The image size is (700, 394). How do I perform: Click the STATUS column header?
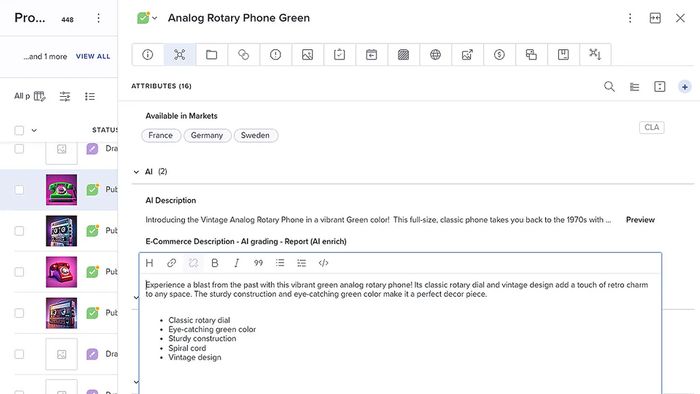tap(104, 130)
